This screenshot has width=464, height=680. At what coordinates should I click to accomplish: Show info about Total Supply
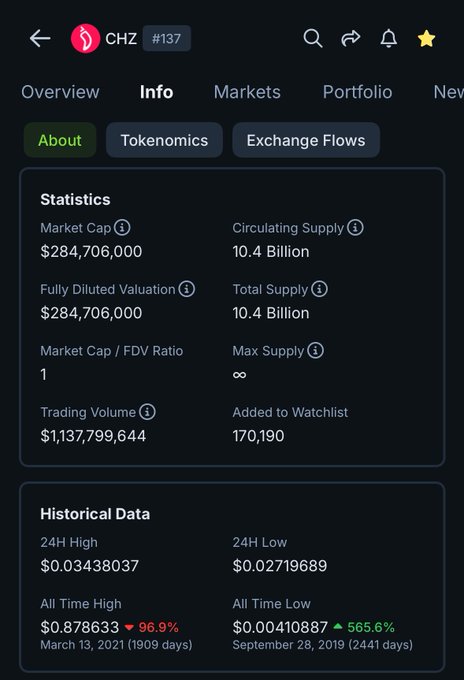pyautogui.click(x=320, y=289)
